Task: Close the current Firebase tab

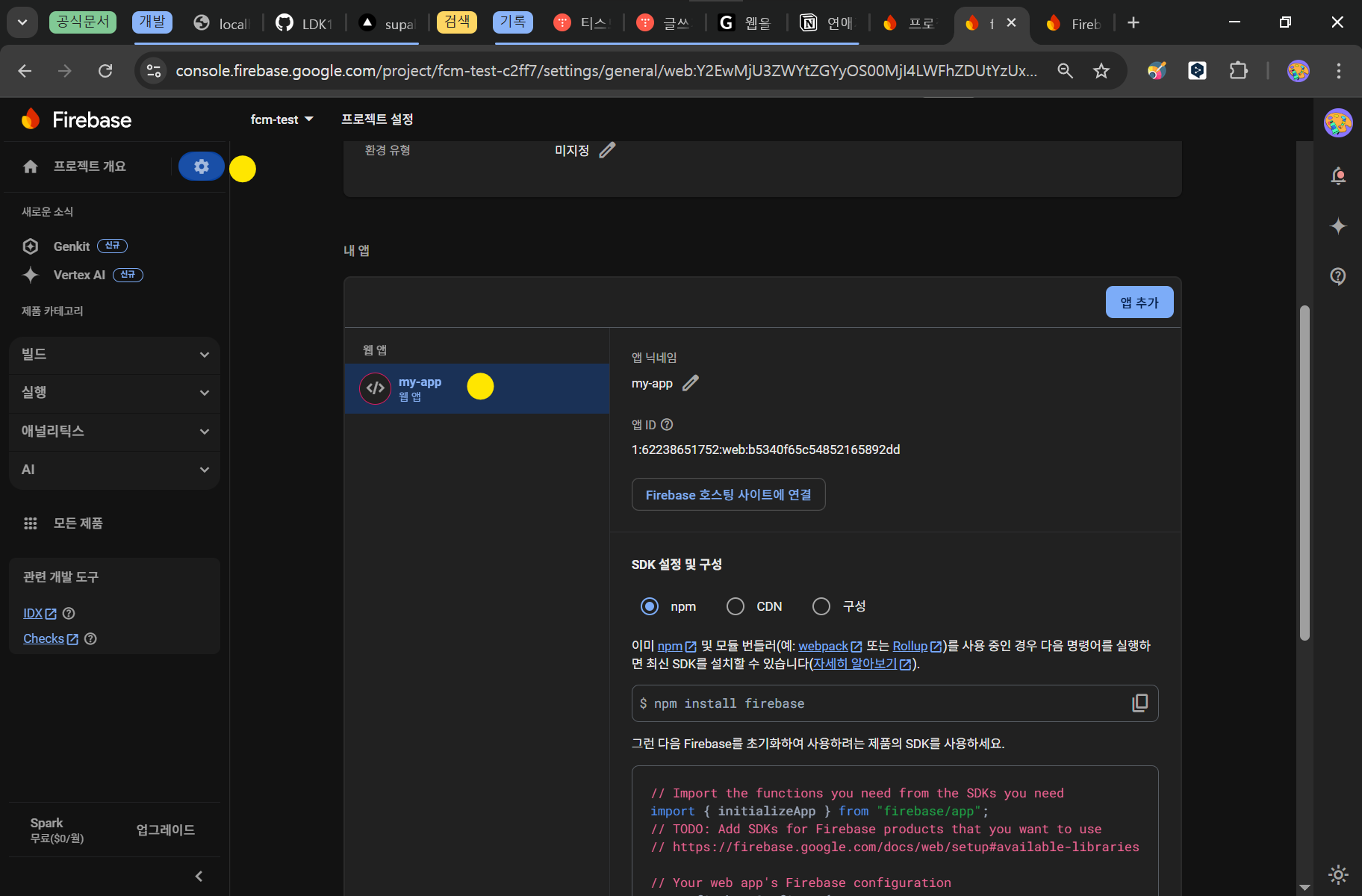Action: 1011,22
